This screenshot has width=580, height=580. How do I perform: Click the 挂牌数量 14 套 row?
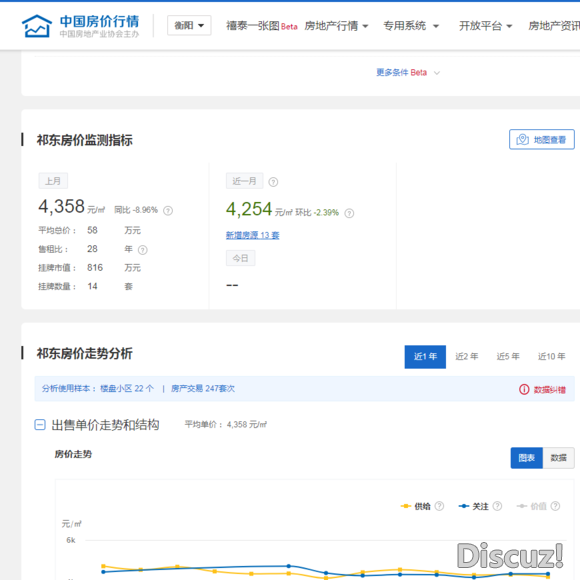coord(85,286)
